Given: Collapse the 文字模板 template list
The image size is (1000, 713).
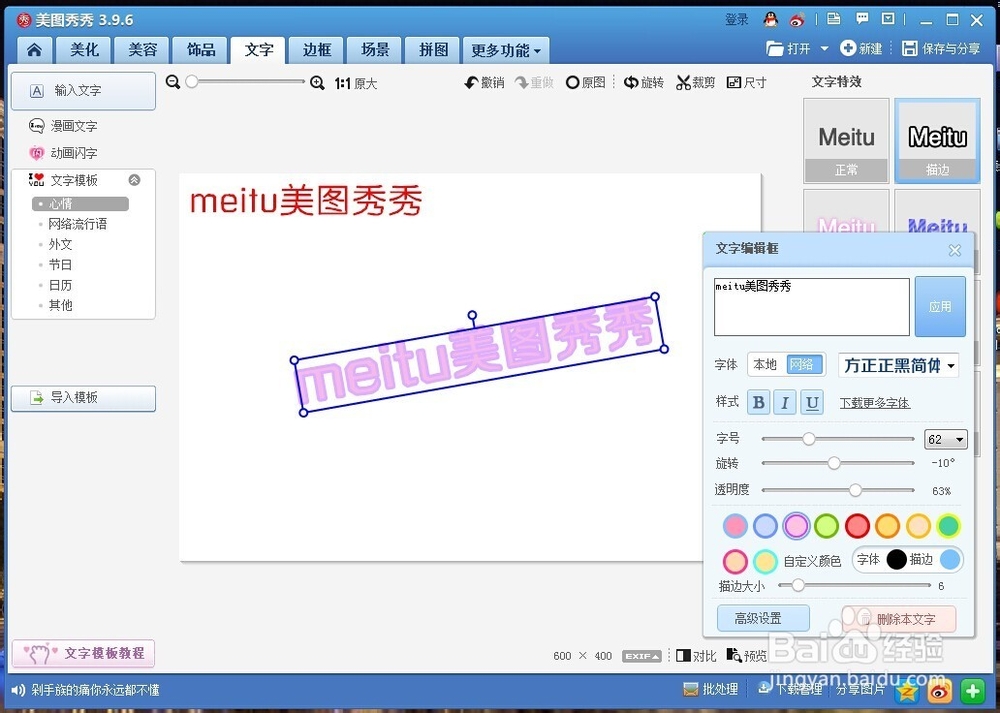Looking at the screenshot, I should pyautogui.click(x=136, y=180).
